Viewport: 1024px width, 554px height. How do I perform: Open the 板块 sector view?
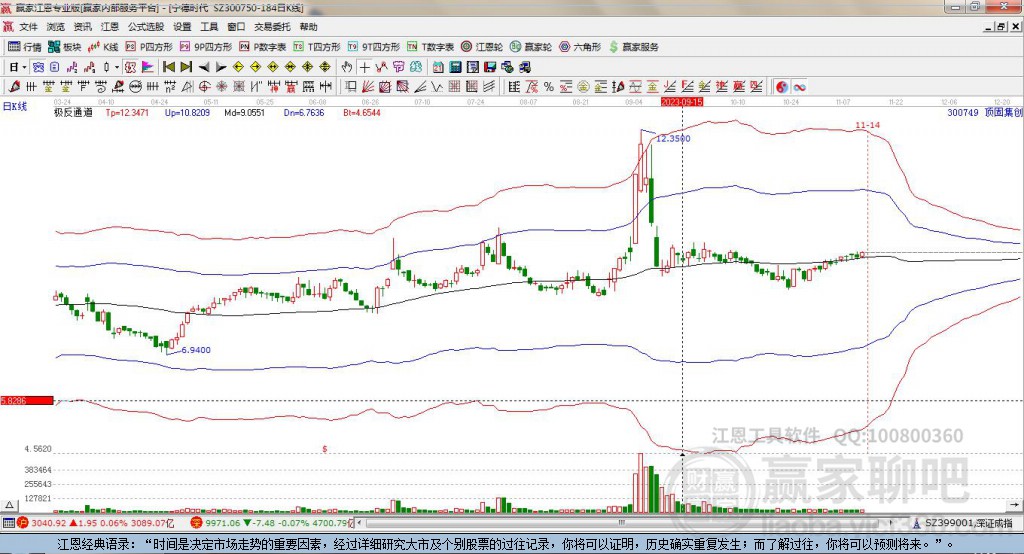coord(65,47)
